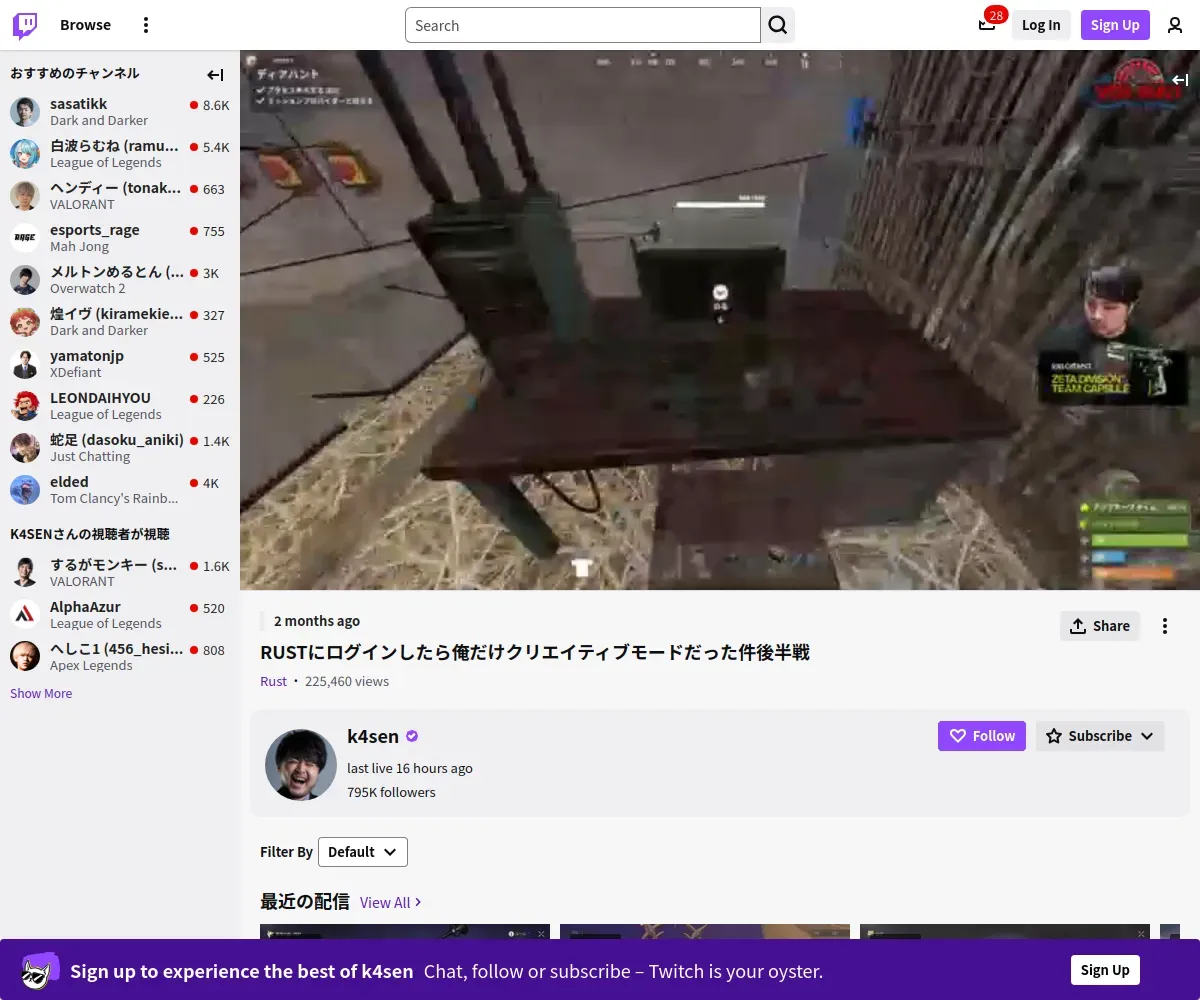Click the video player area
This screenshot has width=1200, height=1000.
click(720, 320)
